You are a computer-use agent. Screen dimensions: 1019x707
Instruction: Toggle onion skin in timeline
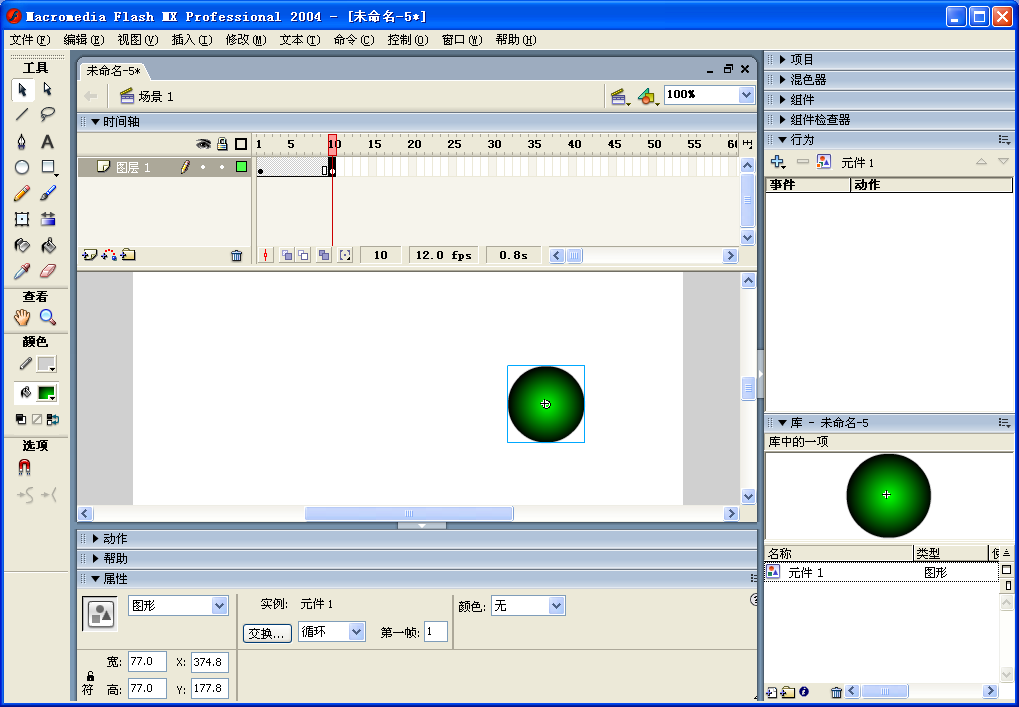286,255
